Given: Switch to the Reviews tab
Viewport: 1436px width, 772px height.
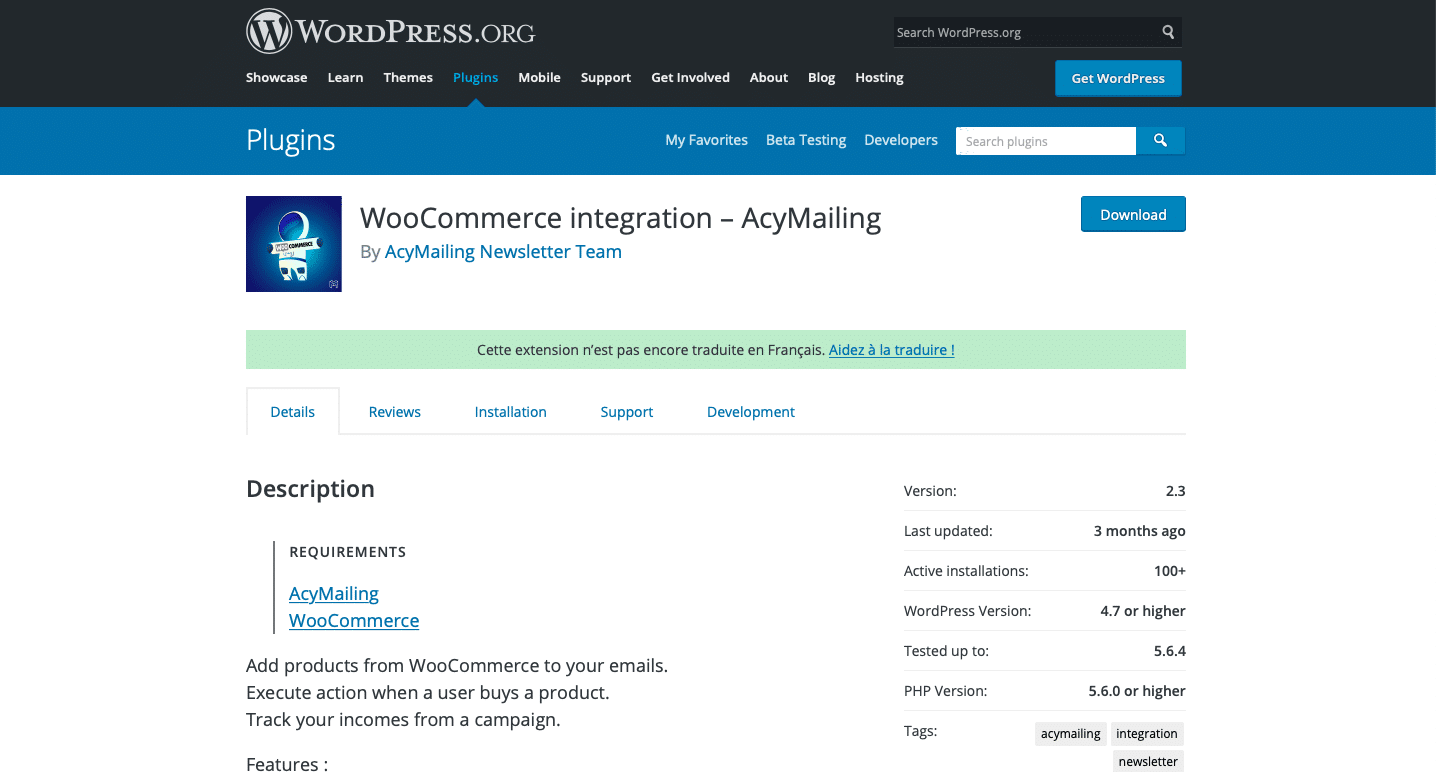Looking at the screenshot, I should point(395,412).
